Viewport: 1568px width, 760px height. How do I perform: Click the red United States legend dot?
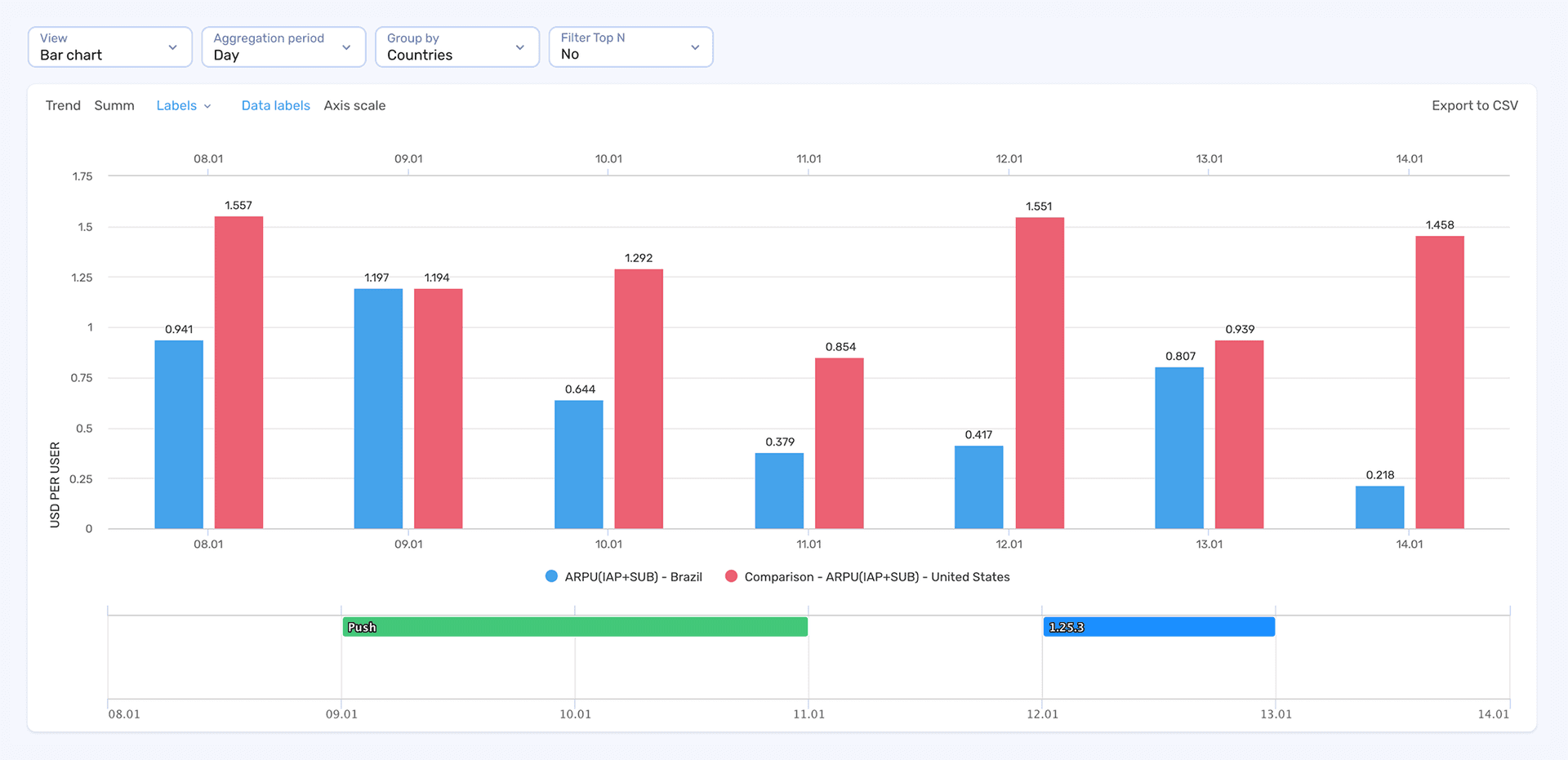[731, 576]
